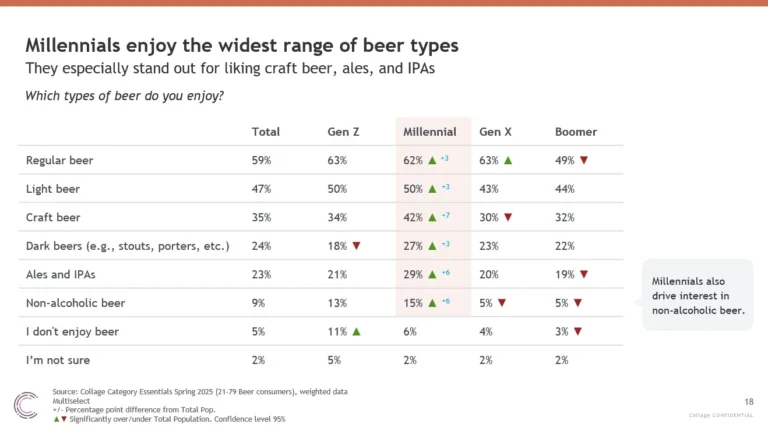Viewport: 768px width, 431px height.
Task: Select the Millennial column header
Action: coord(430,132)
